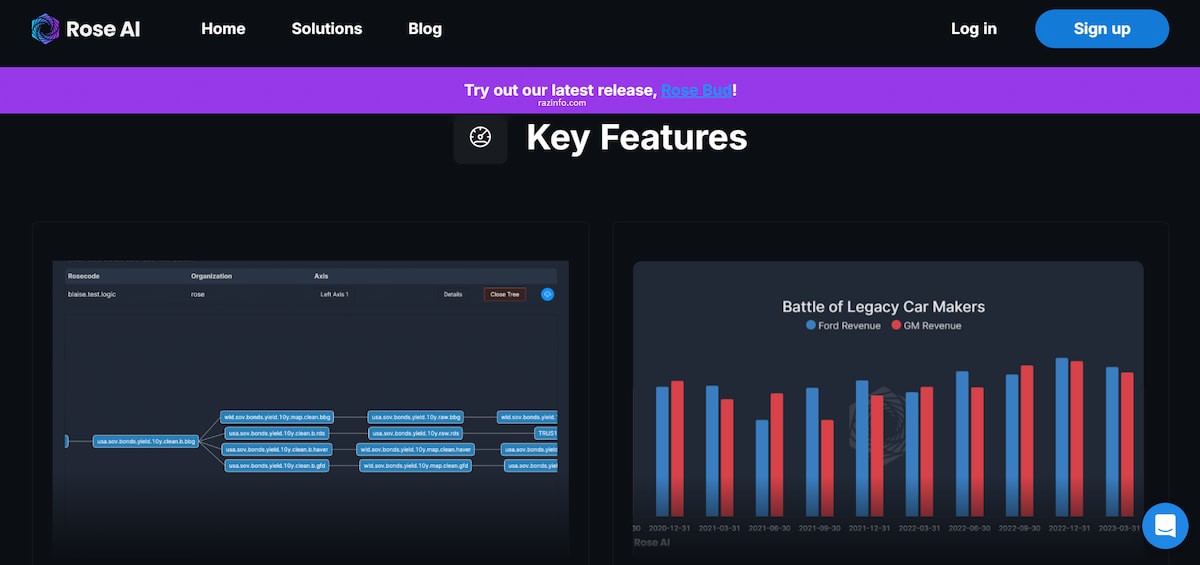Click the Key Features heading

click(637, 137)
